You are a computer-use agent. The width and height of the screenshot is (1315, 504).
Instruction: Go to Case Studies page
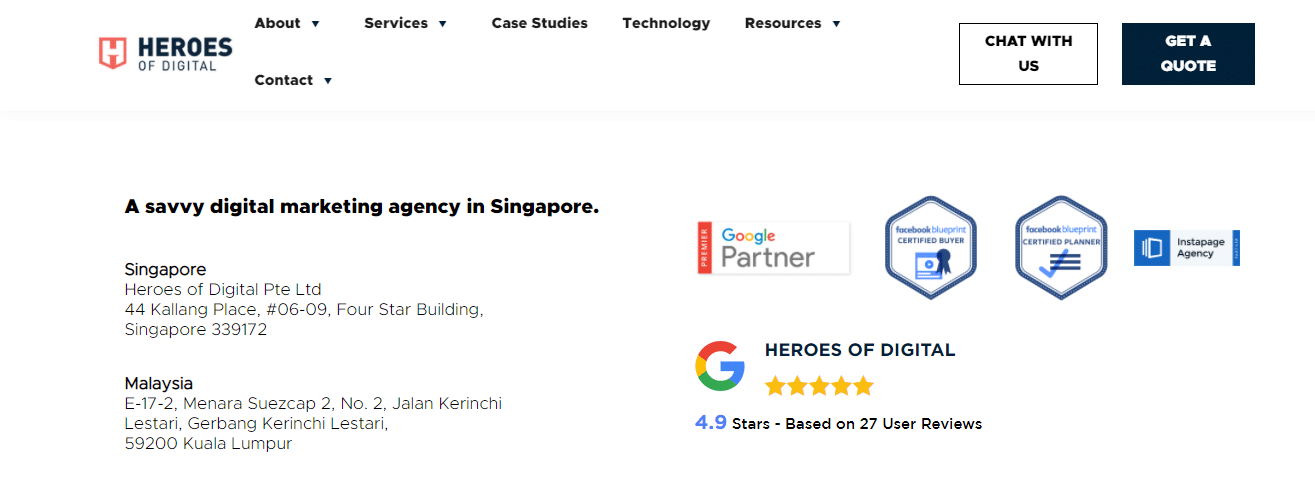coord(540,23)
